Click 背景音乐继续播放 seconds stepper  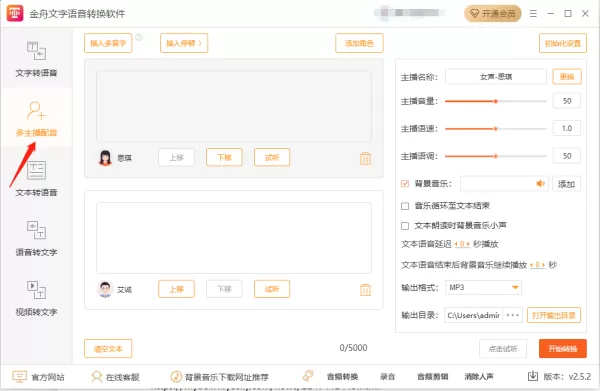point(537,265)
